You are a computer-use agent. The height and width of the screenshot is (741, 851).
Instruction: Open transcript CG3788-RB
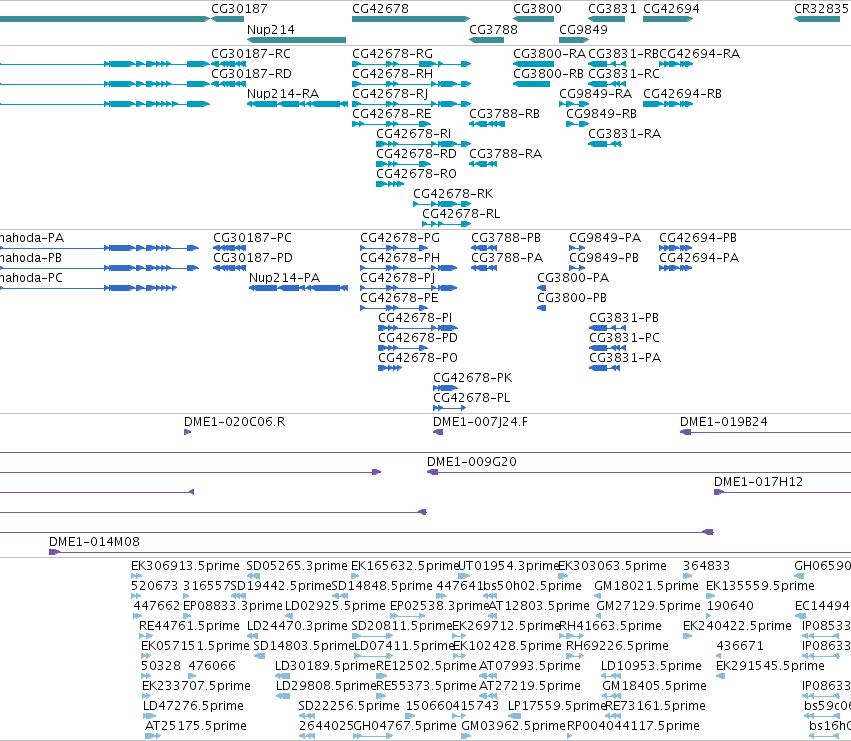point(504,115)
